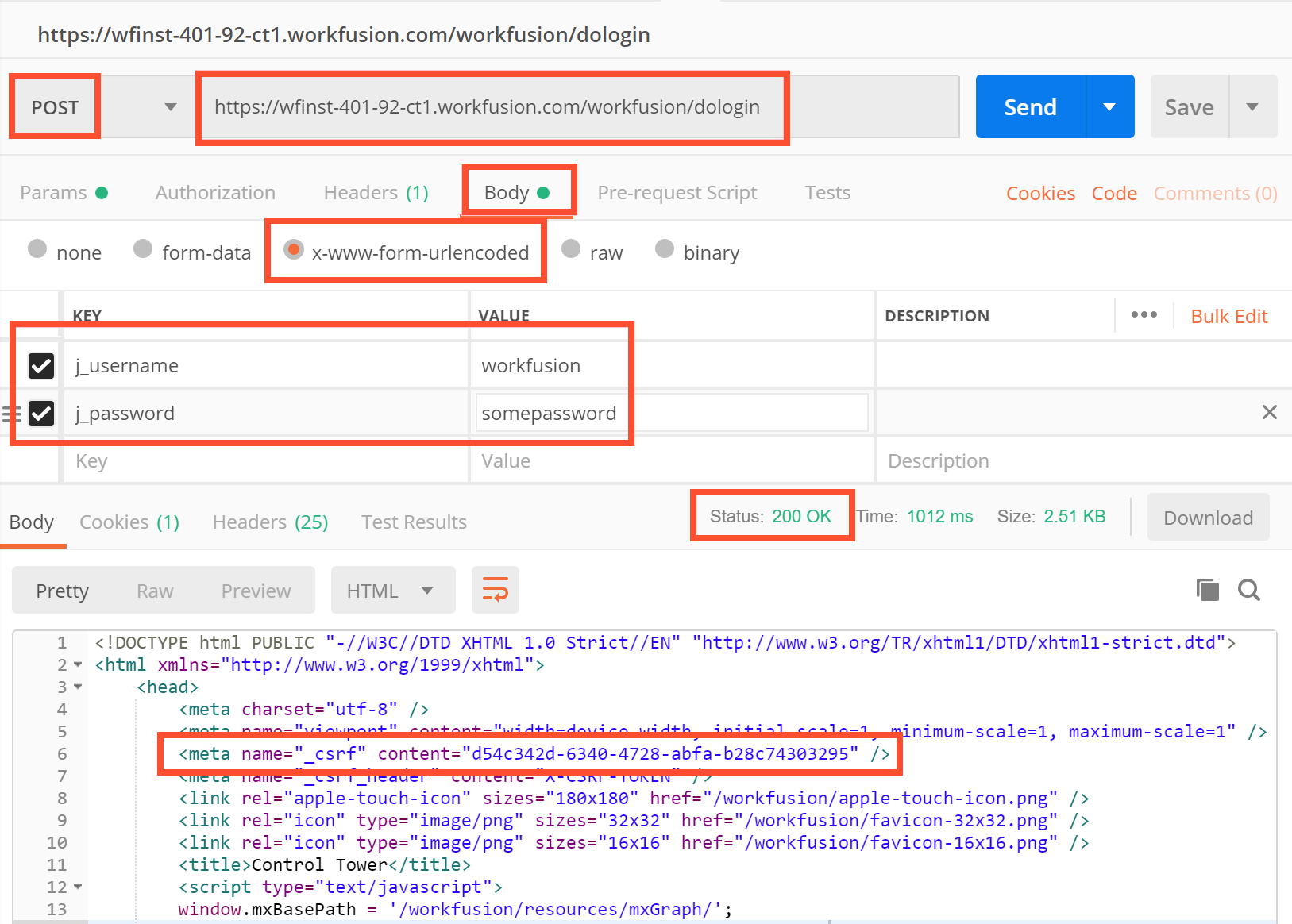Click the wrap lines icon in response toolbar
This screenshot has width=1292, height=924.
496,590
